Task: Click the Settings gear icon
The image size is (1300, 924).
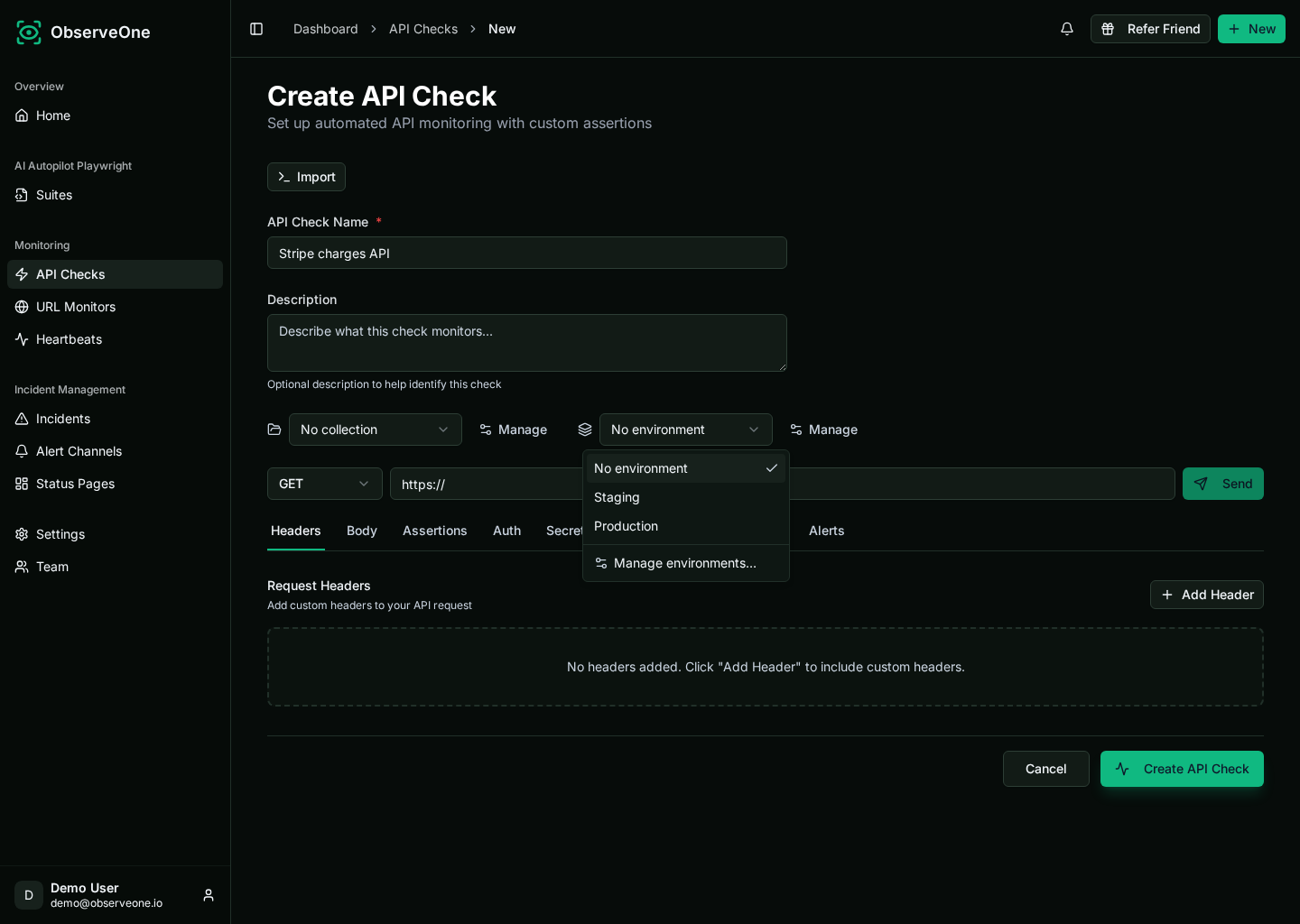Action: pos(22,534)
